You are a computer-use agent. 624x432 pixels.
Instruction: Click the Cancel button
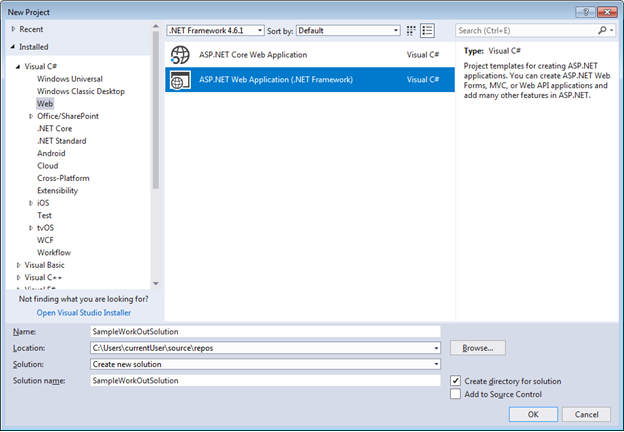click(x=586, y=414)
